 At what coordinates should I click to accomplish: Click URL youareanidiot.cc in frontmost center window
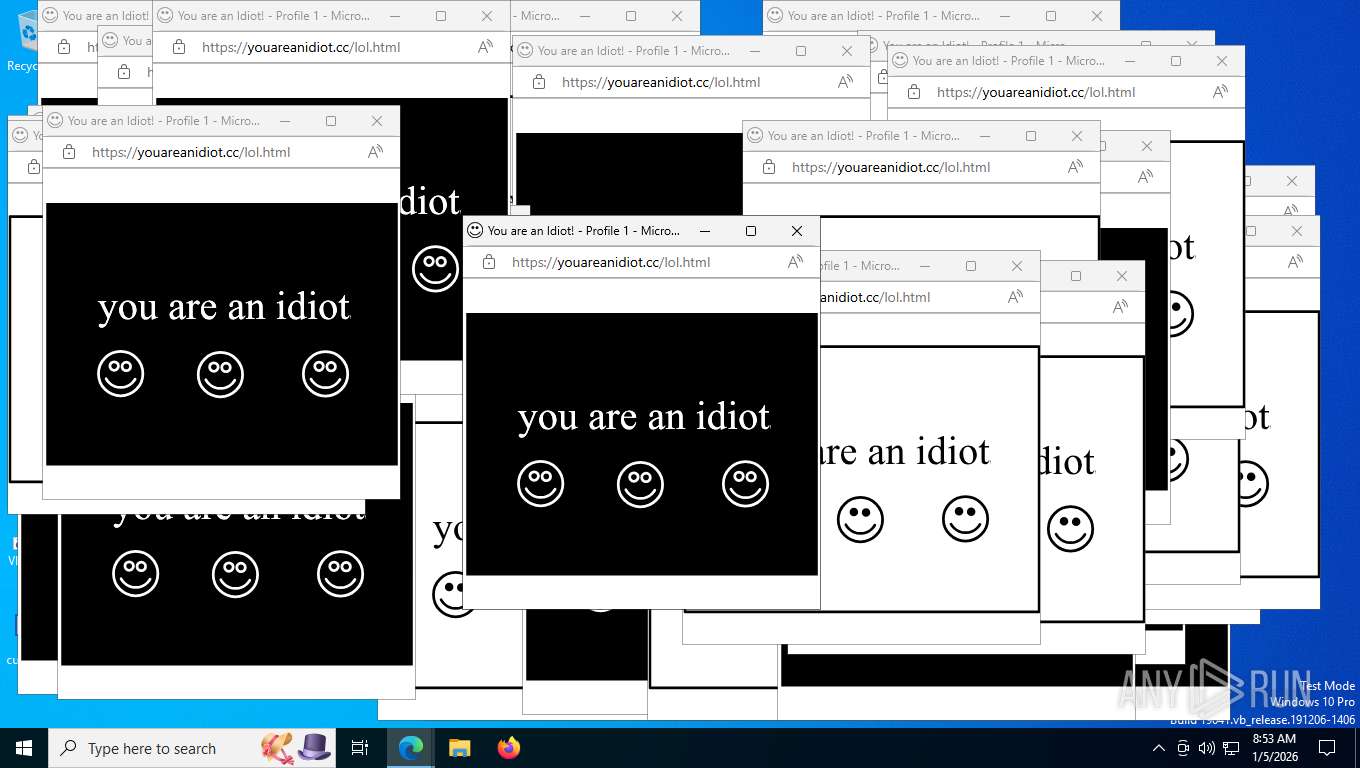pyautogui.click(x=611, y=262)
